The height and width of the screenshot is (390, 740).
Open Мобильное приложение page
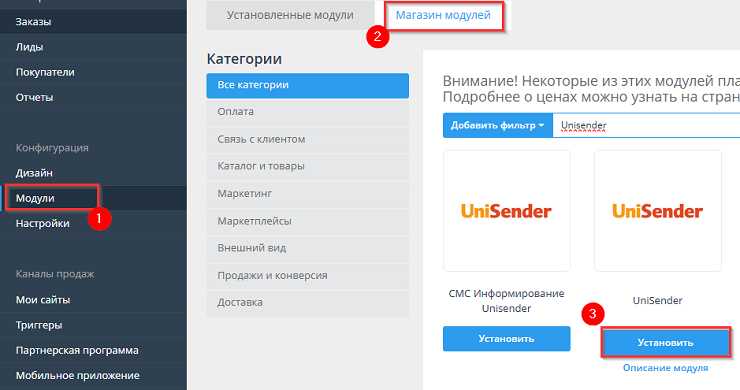[93, 375]
